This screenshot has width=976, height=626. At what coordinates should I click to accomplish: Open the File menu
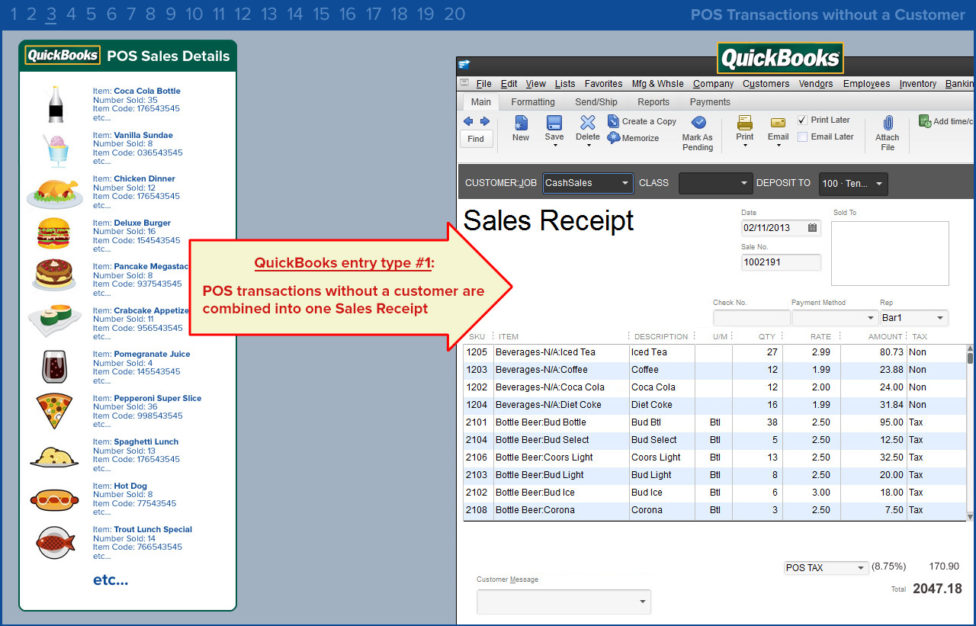click(x=484, y=83)
